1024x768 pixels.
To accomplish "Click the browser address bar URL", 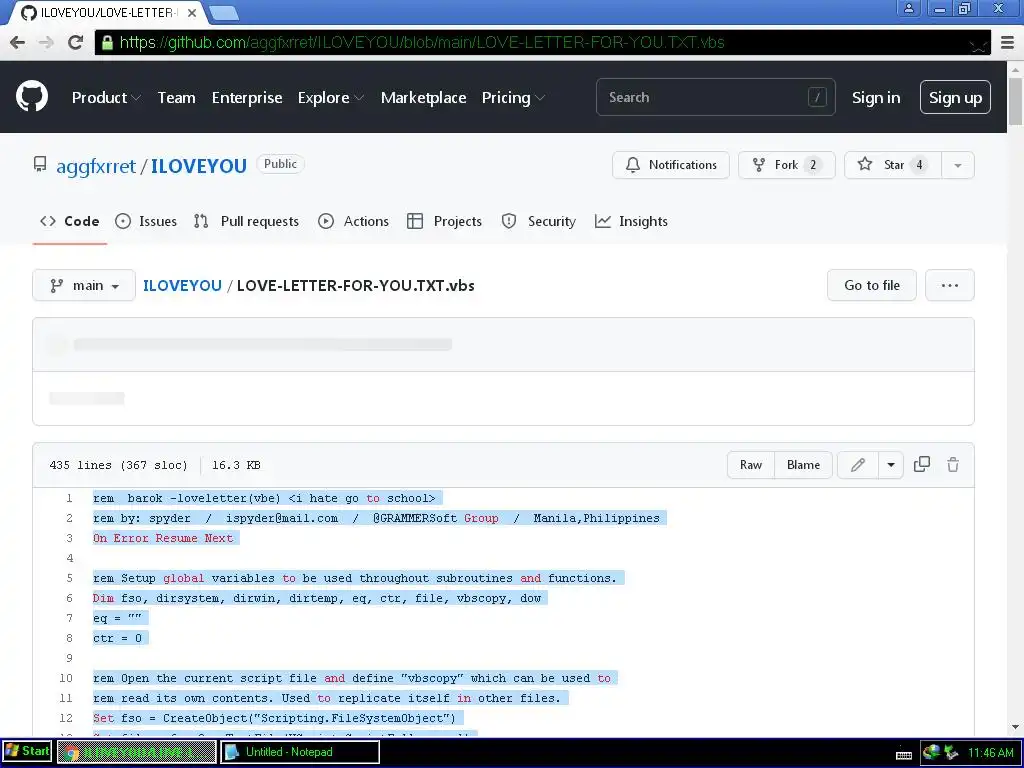I will click(x=422, y=42).
